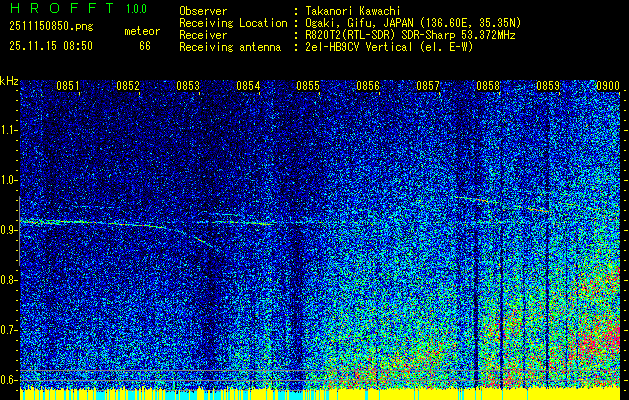629x400 pixels.
Task: Click the Receiving antenna label
Action: pyautogui.click(x=230, y=47)
